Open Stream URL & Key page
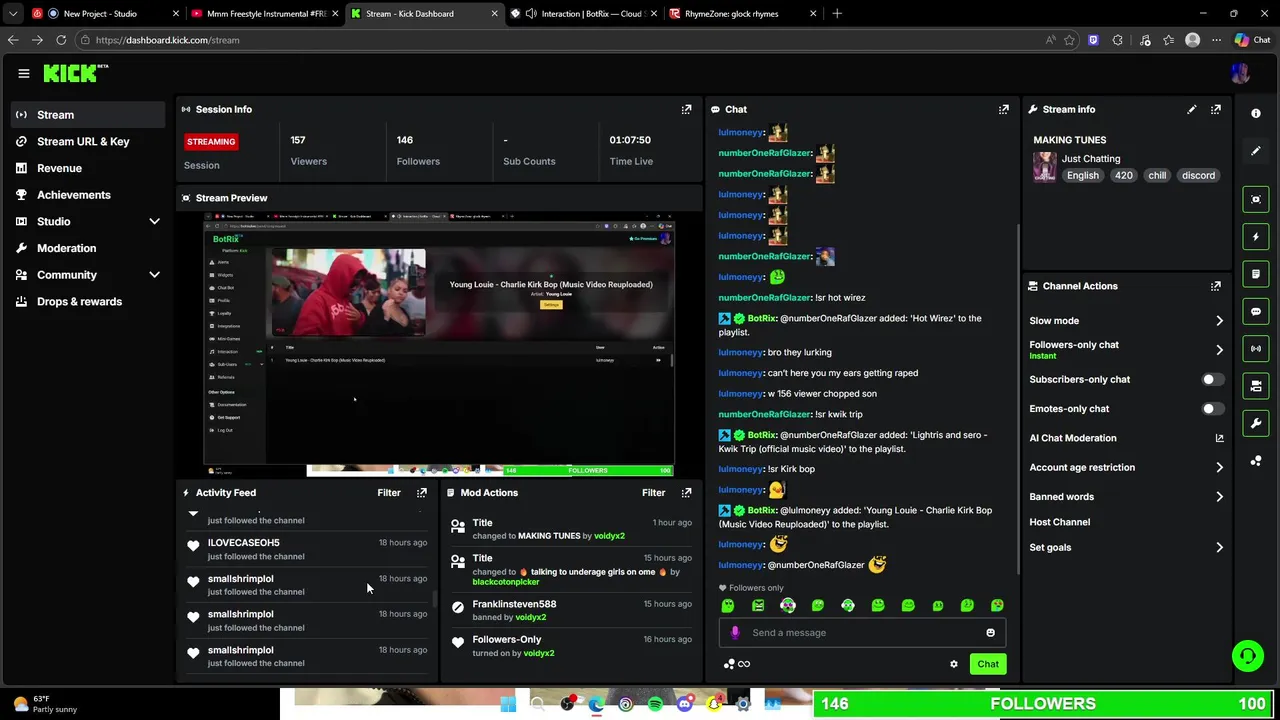1280x720 pixels. tap(88, 141)
